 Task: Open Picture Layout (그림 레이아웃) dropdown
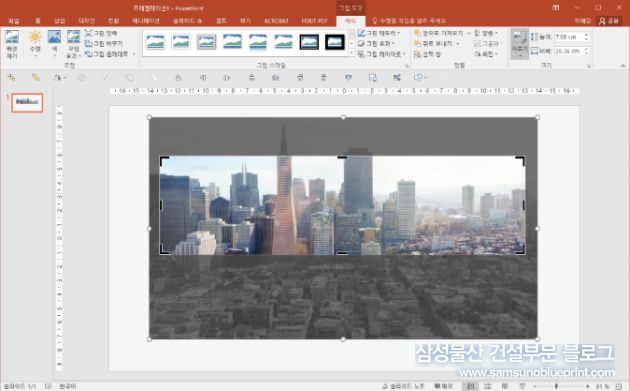382,54
